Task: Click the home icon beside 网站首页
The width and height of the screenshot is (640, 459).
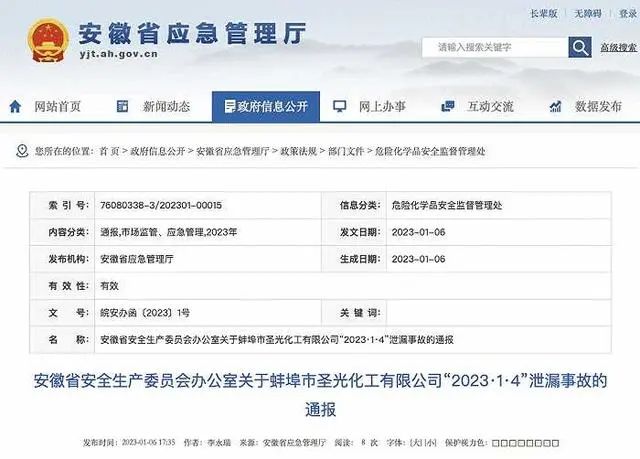Action: pyautogui.click(x=15, y=106)
